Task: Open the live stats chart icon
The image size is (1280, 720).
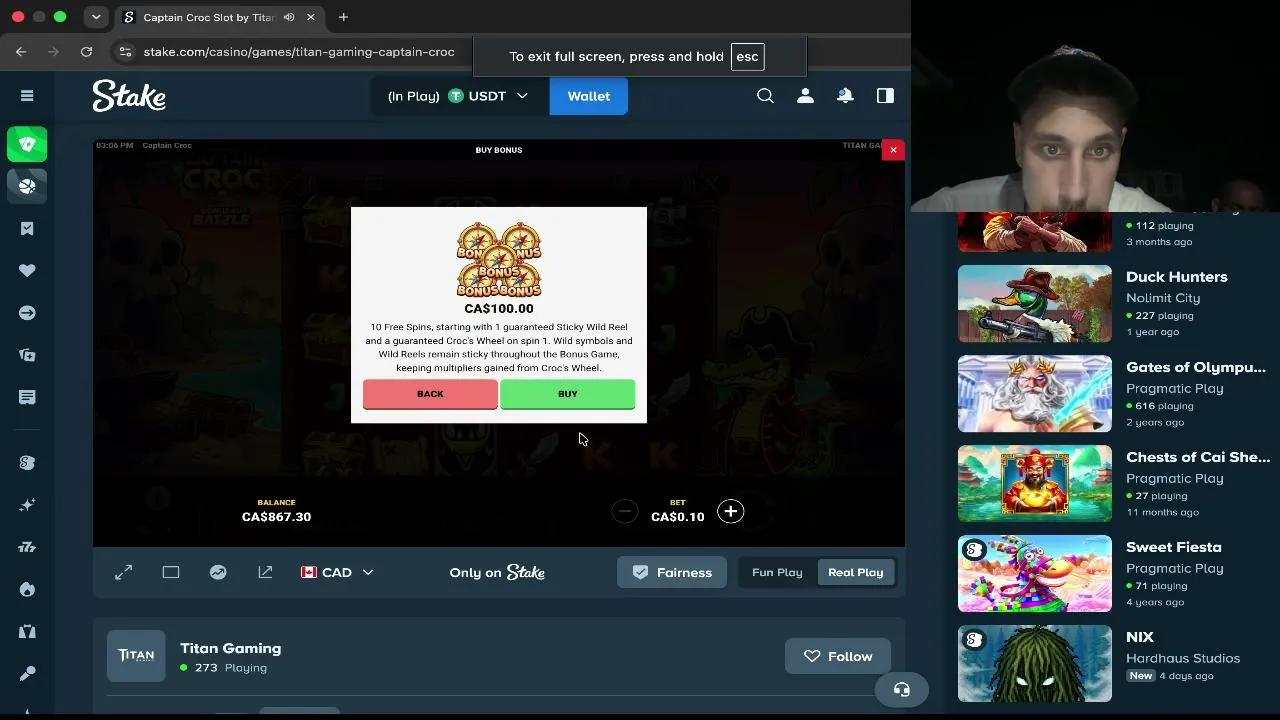Action: (218, 572)
